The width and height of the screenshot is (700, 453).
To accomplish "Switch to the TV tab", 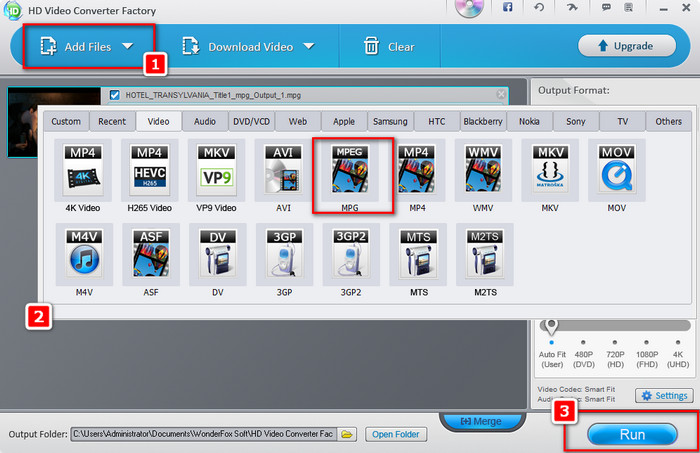I will coord(622,121).
